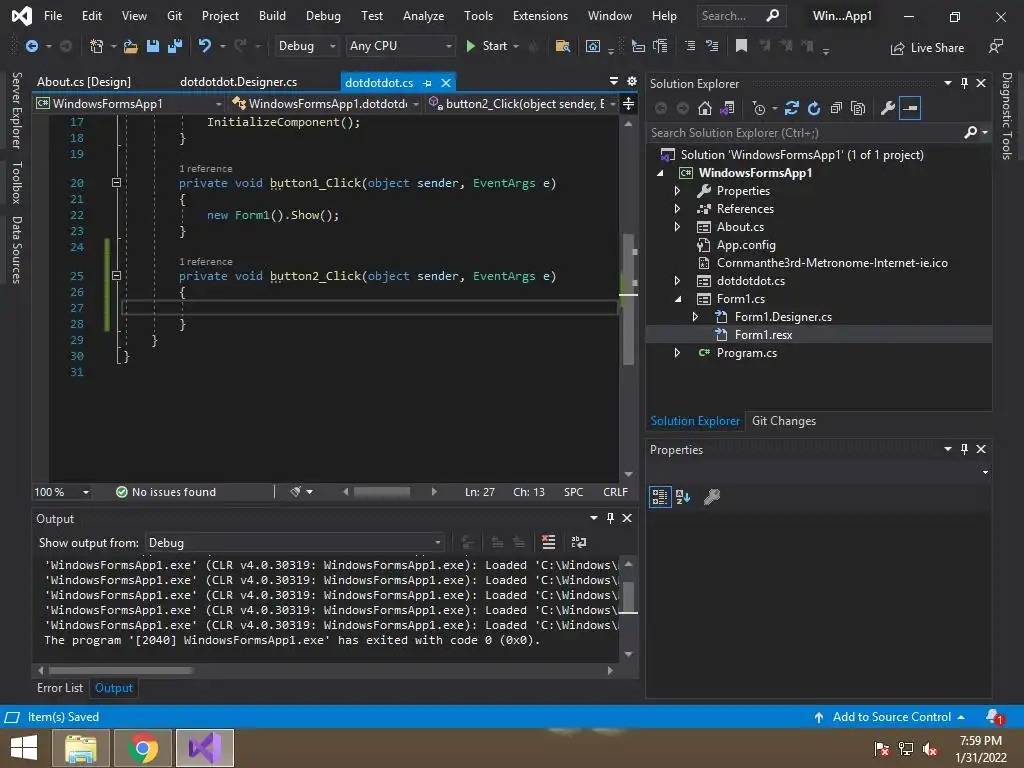Click the Find in Files icon
Viewport: 1024px width, 768px height.
pos(562,46)
